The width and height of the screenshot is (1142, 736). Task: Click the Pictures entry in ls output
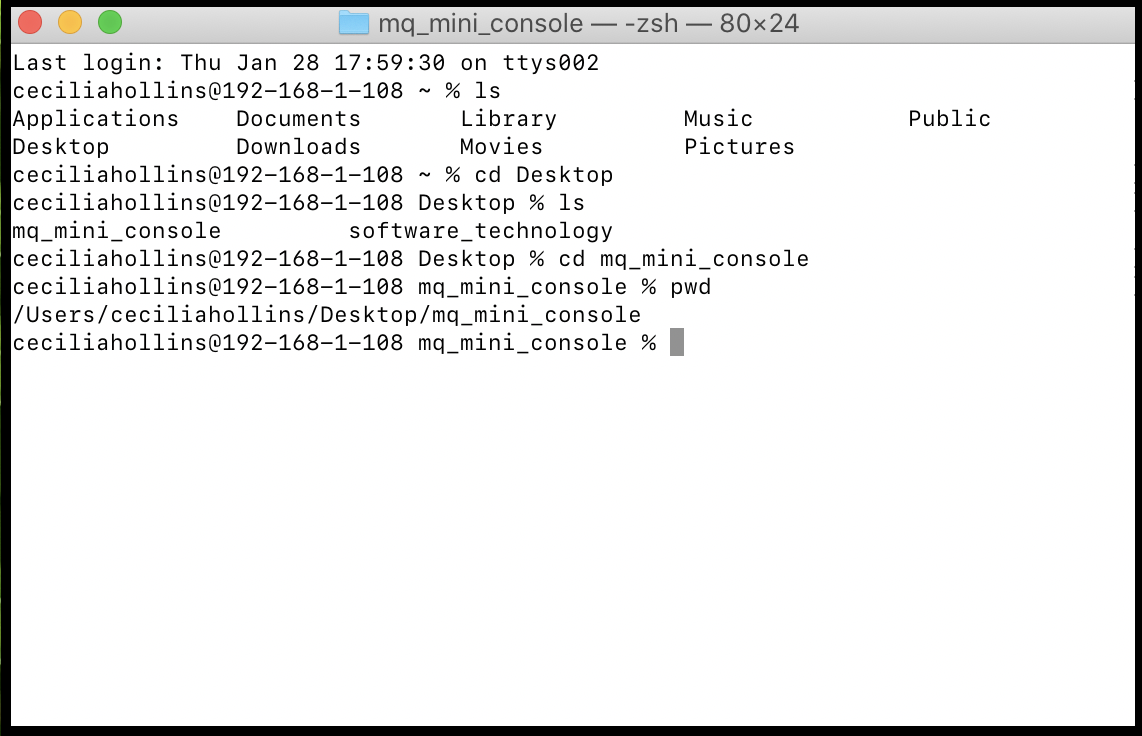(739, 147)
